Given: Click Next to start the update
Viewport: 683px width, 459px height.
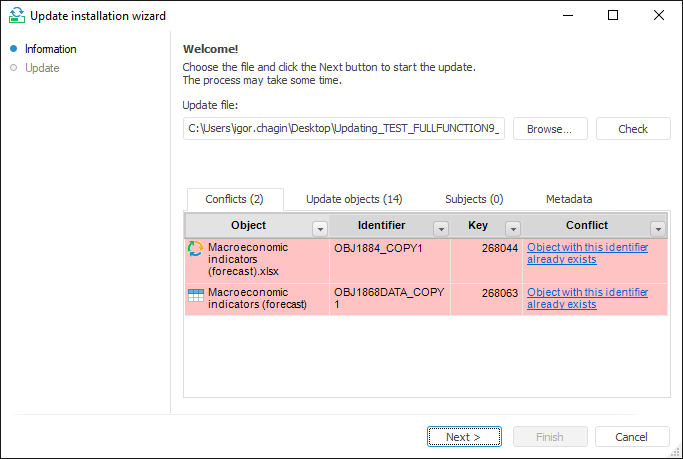Looking at the screenshot, I should pos(464,437).
